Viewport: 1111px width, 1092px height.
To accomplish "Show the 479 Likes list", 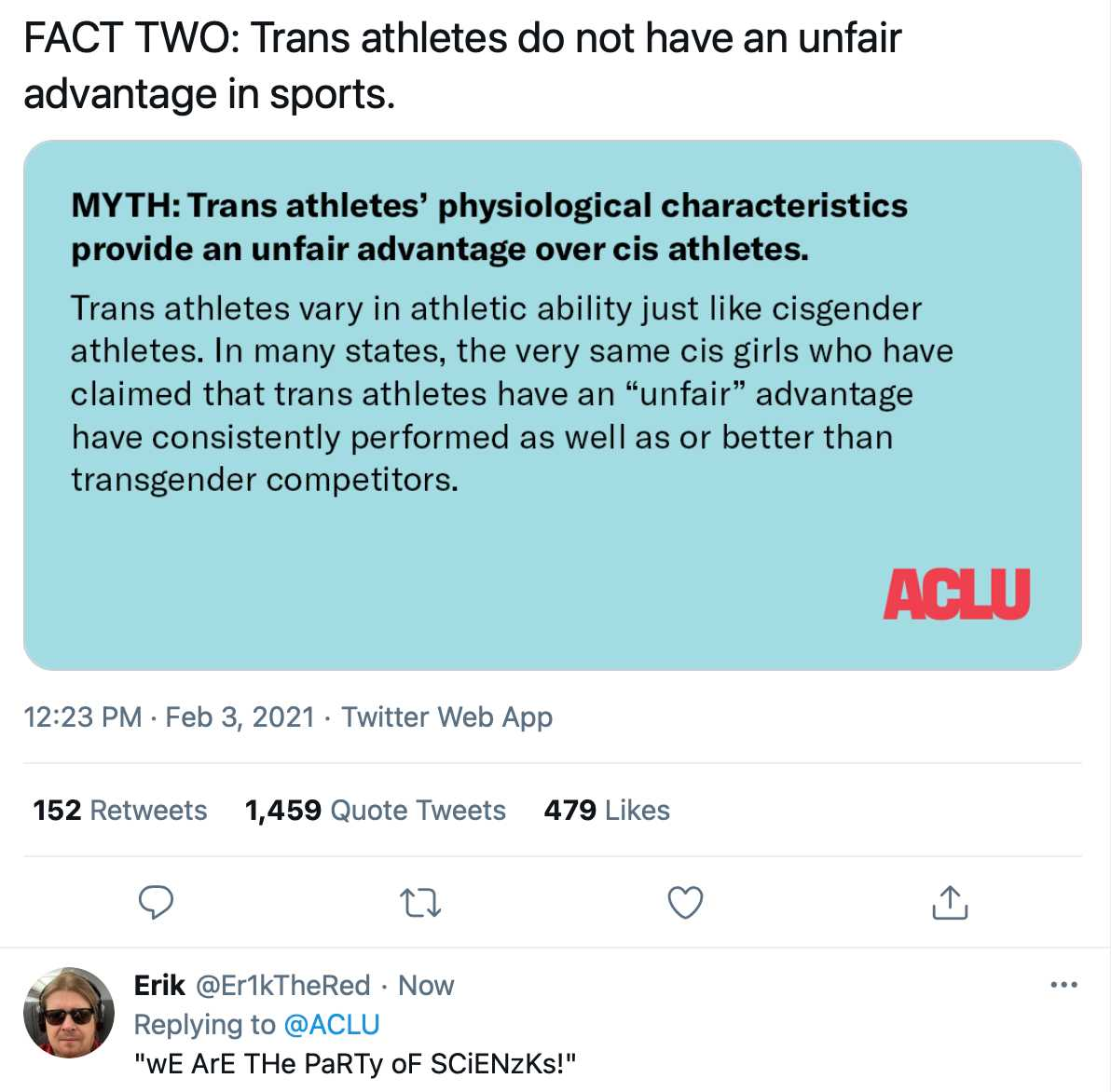I will (607, 810).
